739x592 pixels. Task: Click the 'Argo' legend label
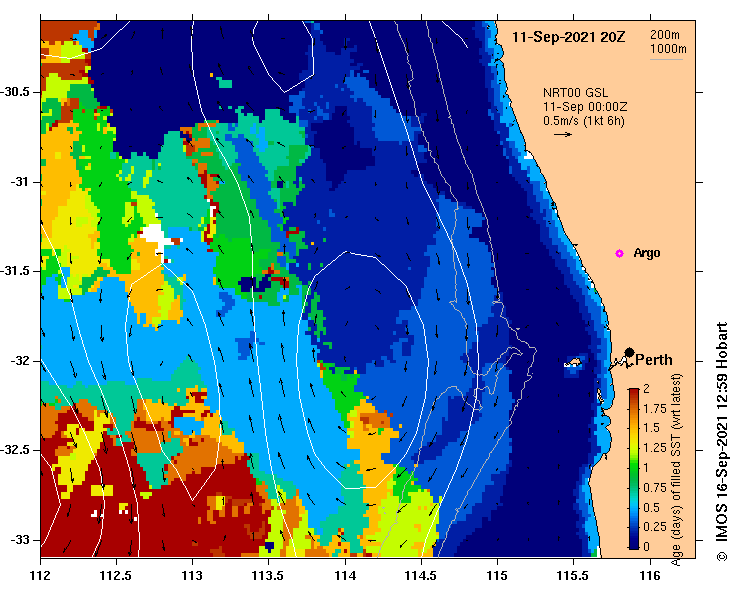647,253
